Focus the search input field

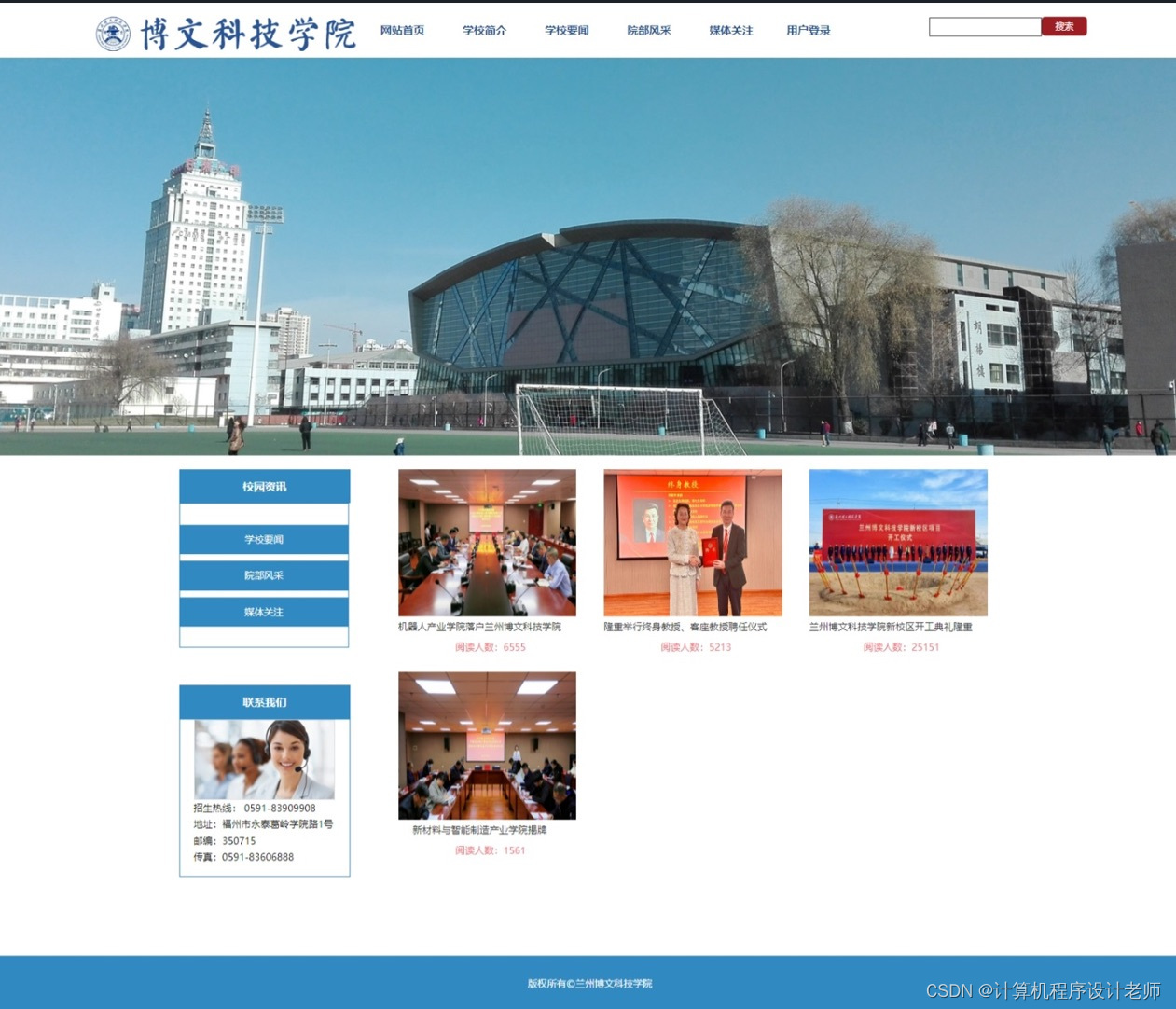(x=985, y=27)
